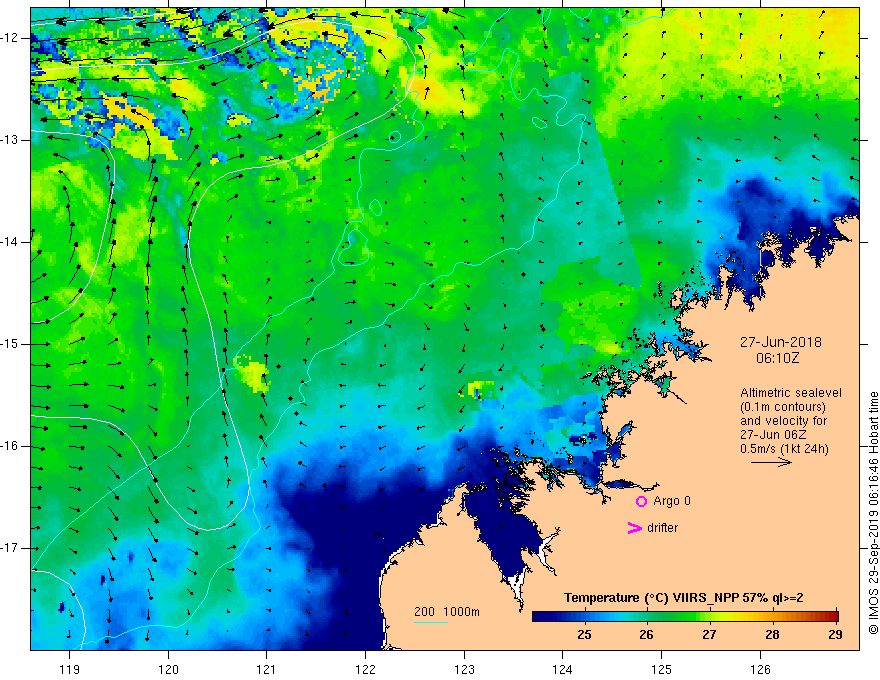Click the cyan 200m contour legend line
This screenshot has width=880, height=680.
point(430,622)
